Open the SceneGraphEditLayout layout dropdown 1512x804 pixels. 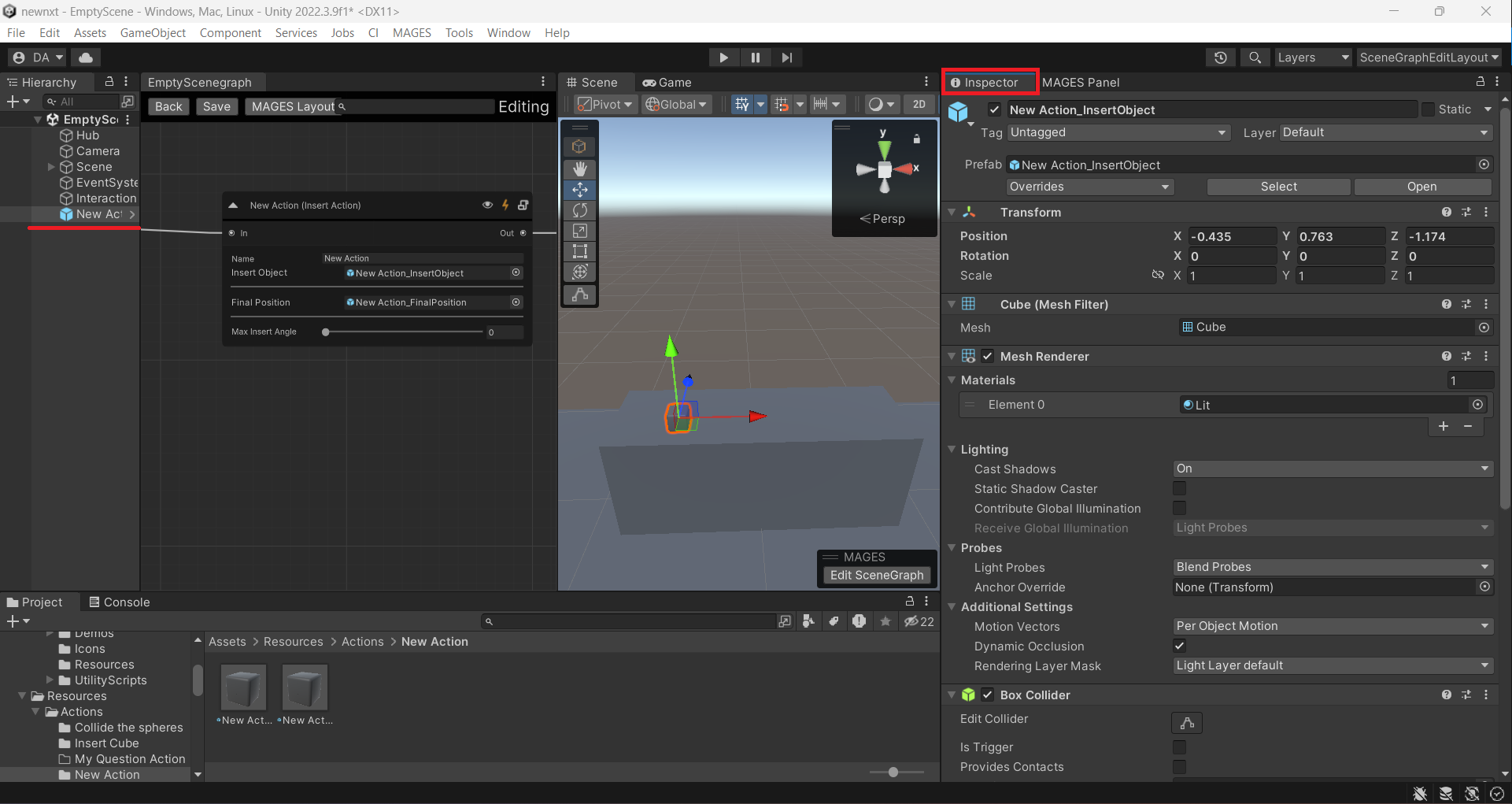coord(1429,57)
